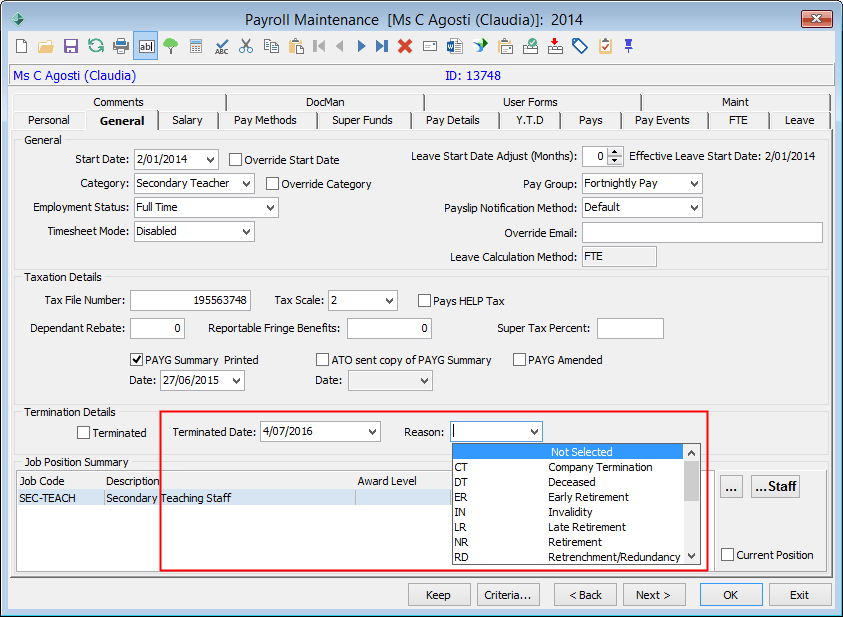Image resolution: width=843 pixels, height=617 pixels.
Task: Expand Employment Status Full Time dropdown
Action: coord(270,207)
